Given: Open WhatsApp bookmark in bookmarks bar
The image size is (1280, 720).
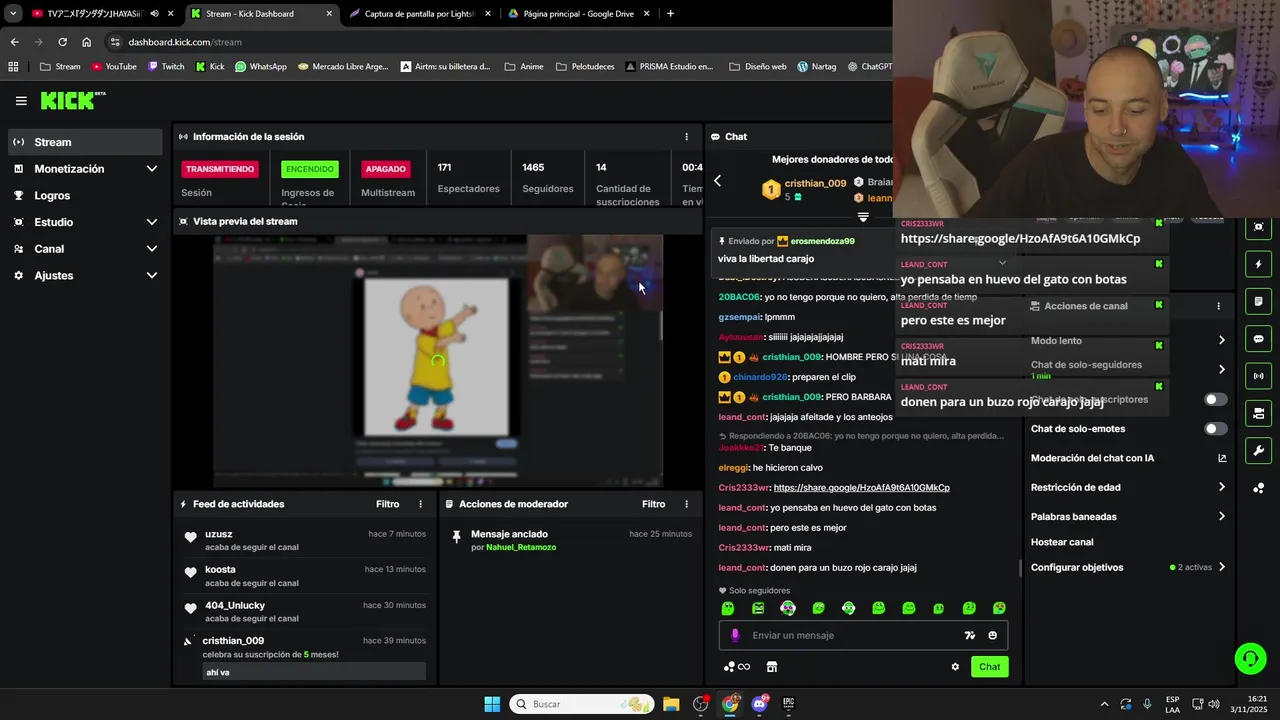Looking at the screenshot, I should 261,67.
